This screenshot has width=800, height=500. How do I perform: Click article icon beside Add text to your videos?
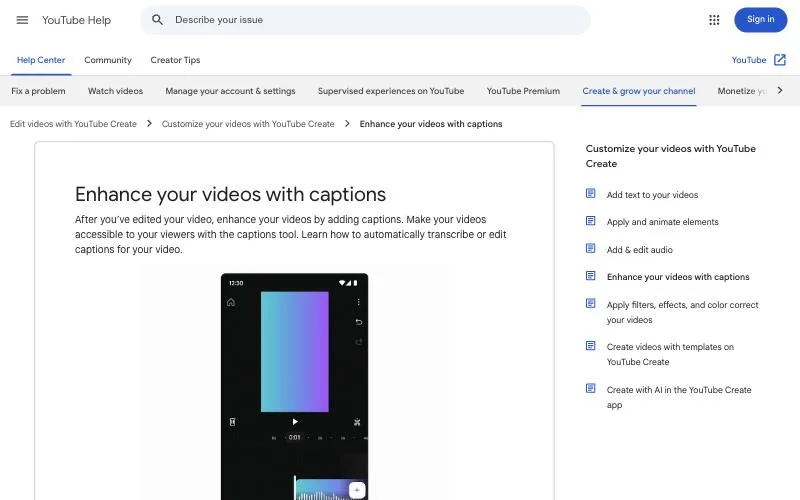[x=590, y=193]
